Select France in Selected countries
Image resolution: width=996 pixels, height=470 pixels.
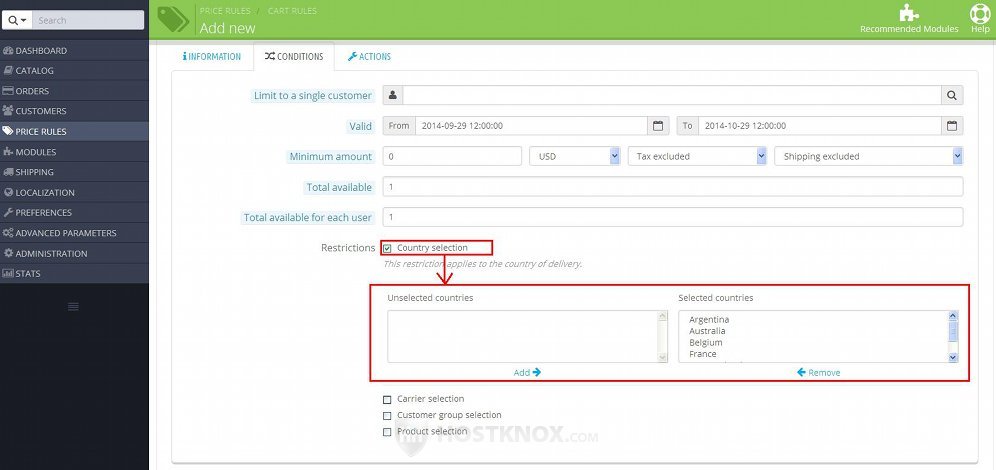[703, 354]
